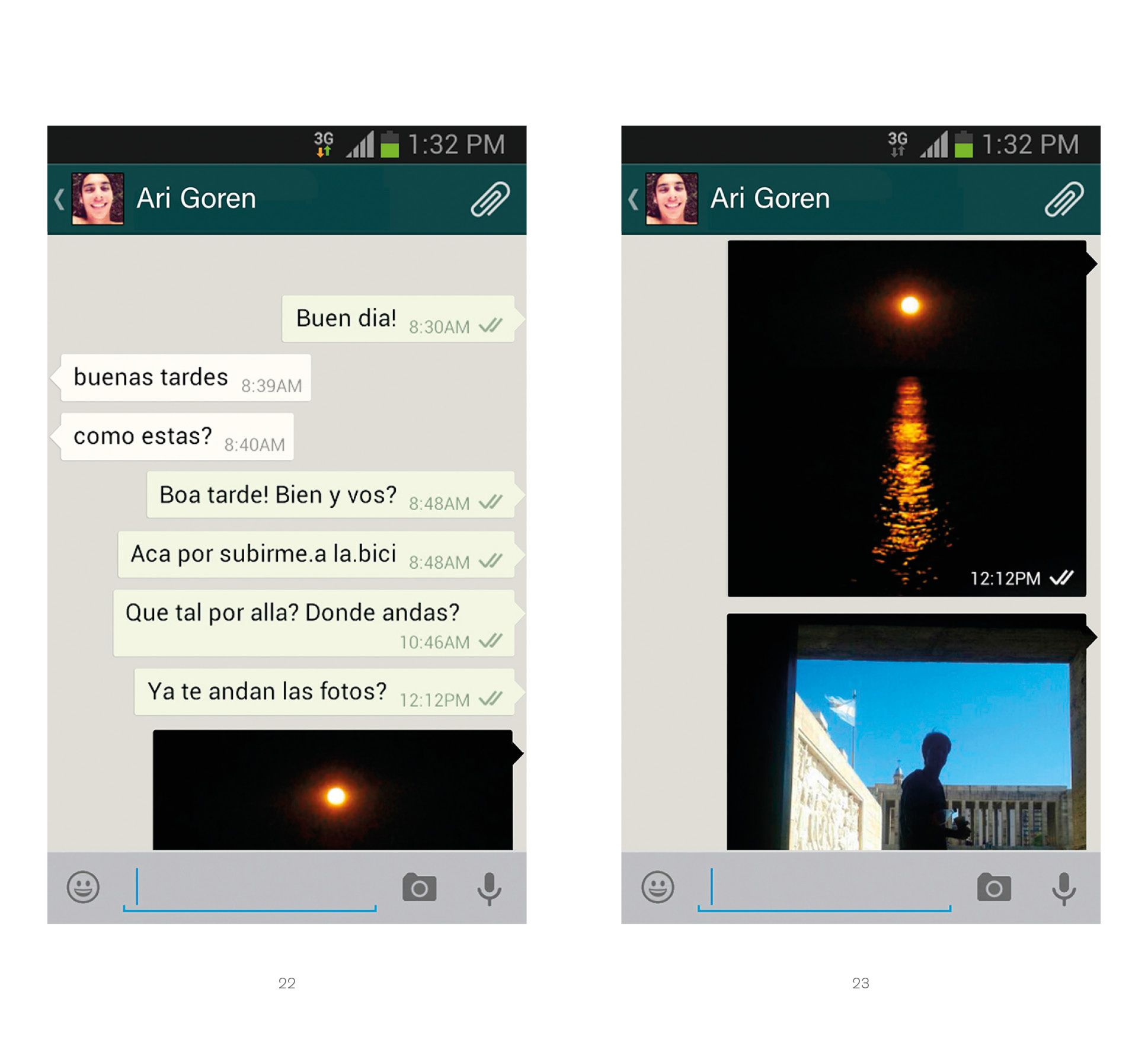Tap back chevron in right phone header
This screenshot has height=1050, width=1148.
coord(633,199)
